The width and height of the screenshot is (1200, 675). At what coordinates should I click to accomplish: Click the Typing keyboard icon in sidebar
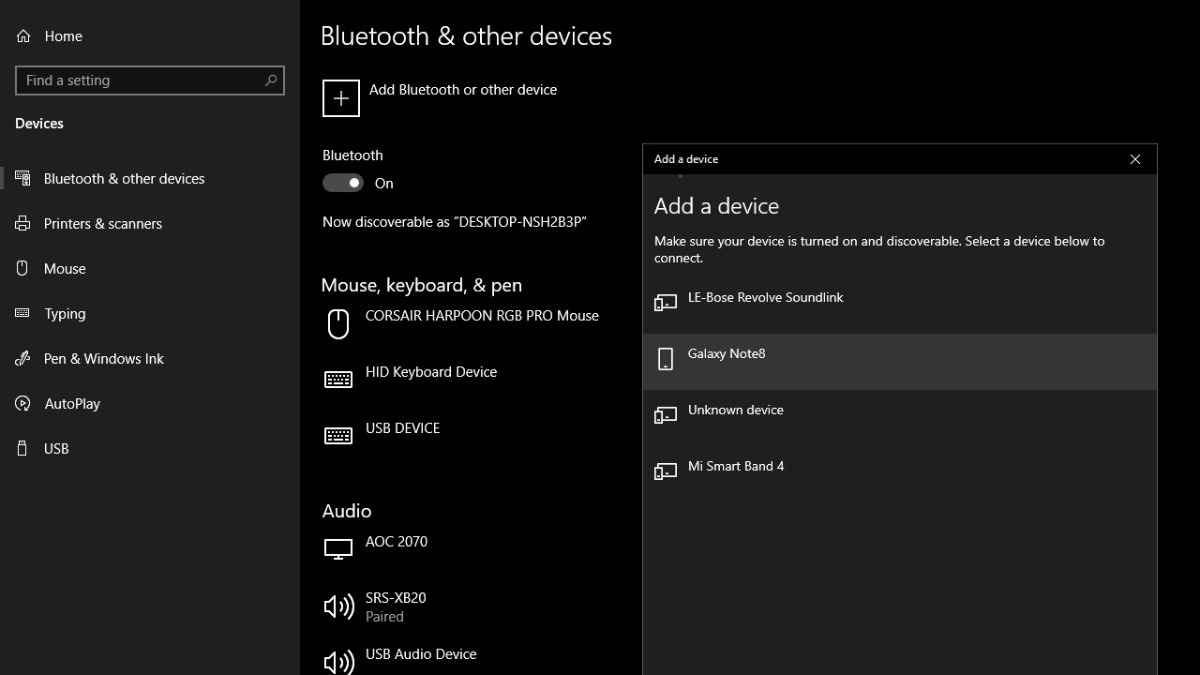(x=23, y=314)
